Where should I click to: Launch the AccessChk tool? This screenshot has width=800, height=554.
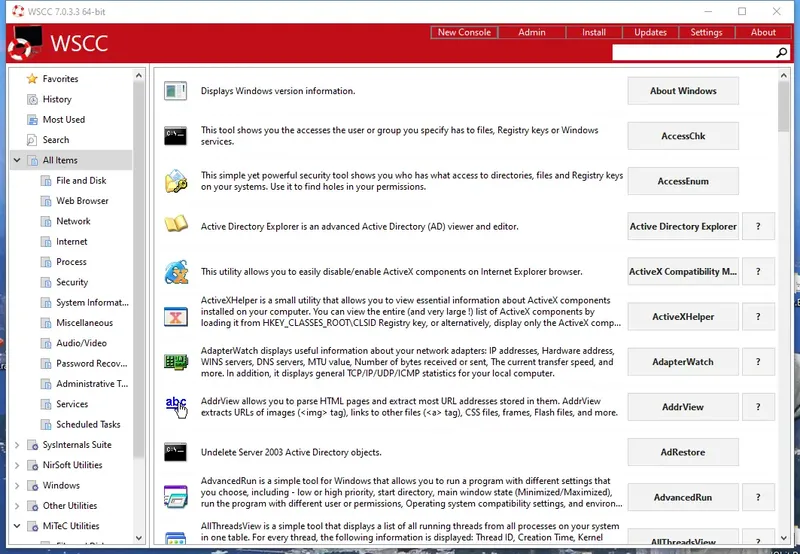(683, 136)
